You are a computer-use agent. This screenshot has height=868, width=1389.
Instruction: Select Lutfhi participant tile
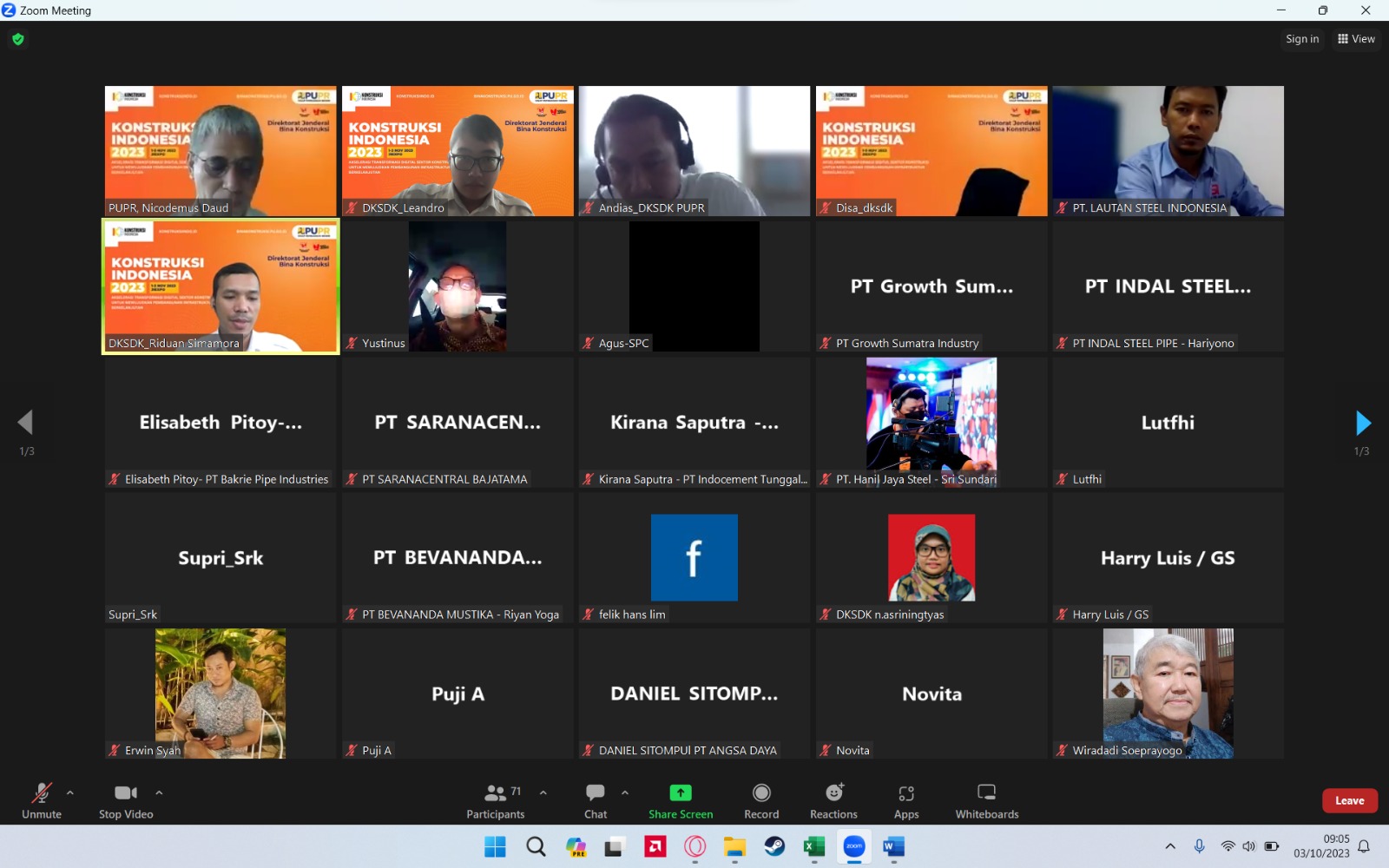point(1168,423)
